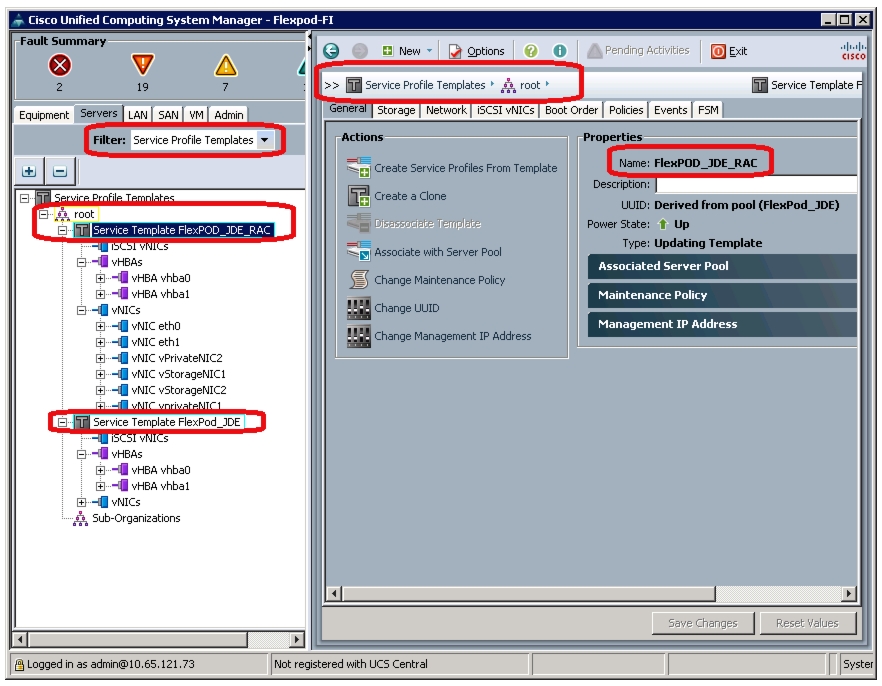Switch to the Equipment tab

(44, 115)
